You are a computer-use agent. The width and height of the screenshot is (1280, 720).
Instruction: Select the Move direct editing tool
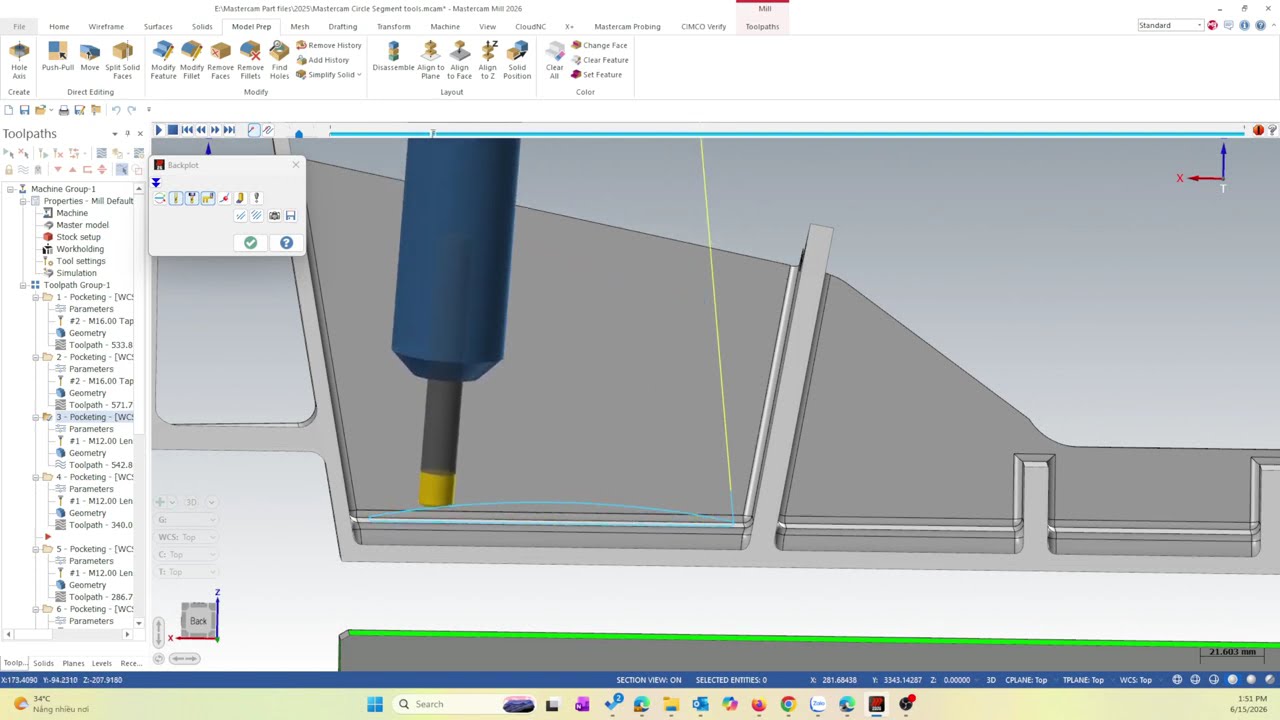click(90, 57)
